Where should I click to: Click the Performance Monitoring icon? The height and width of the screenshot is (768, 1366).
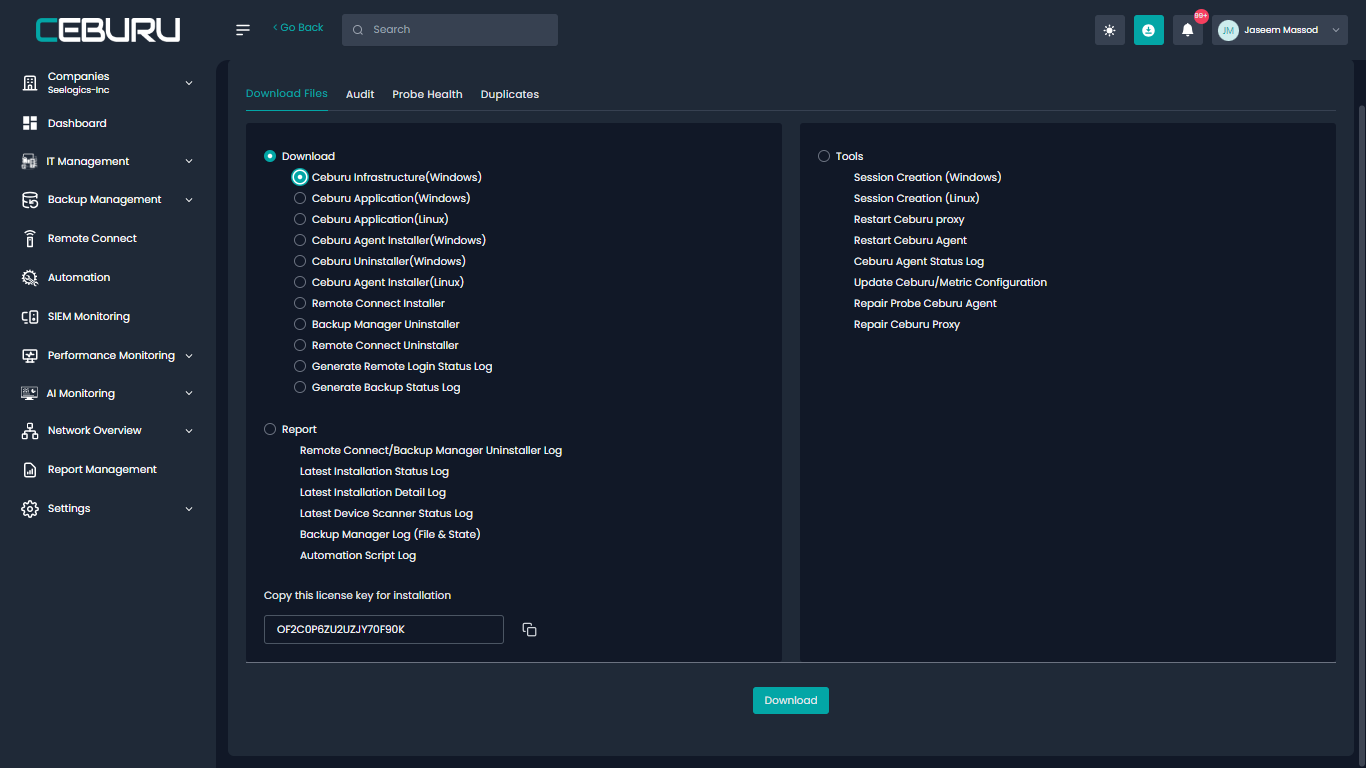click(30, 355)
